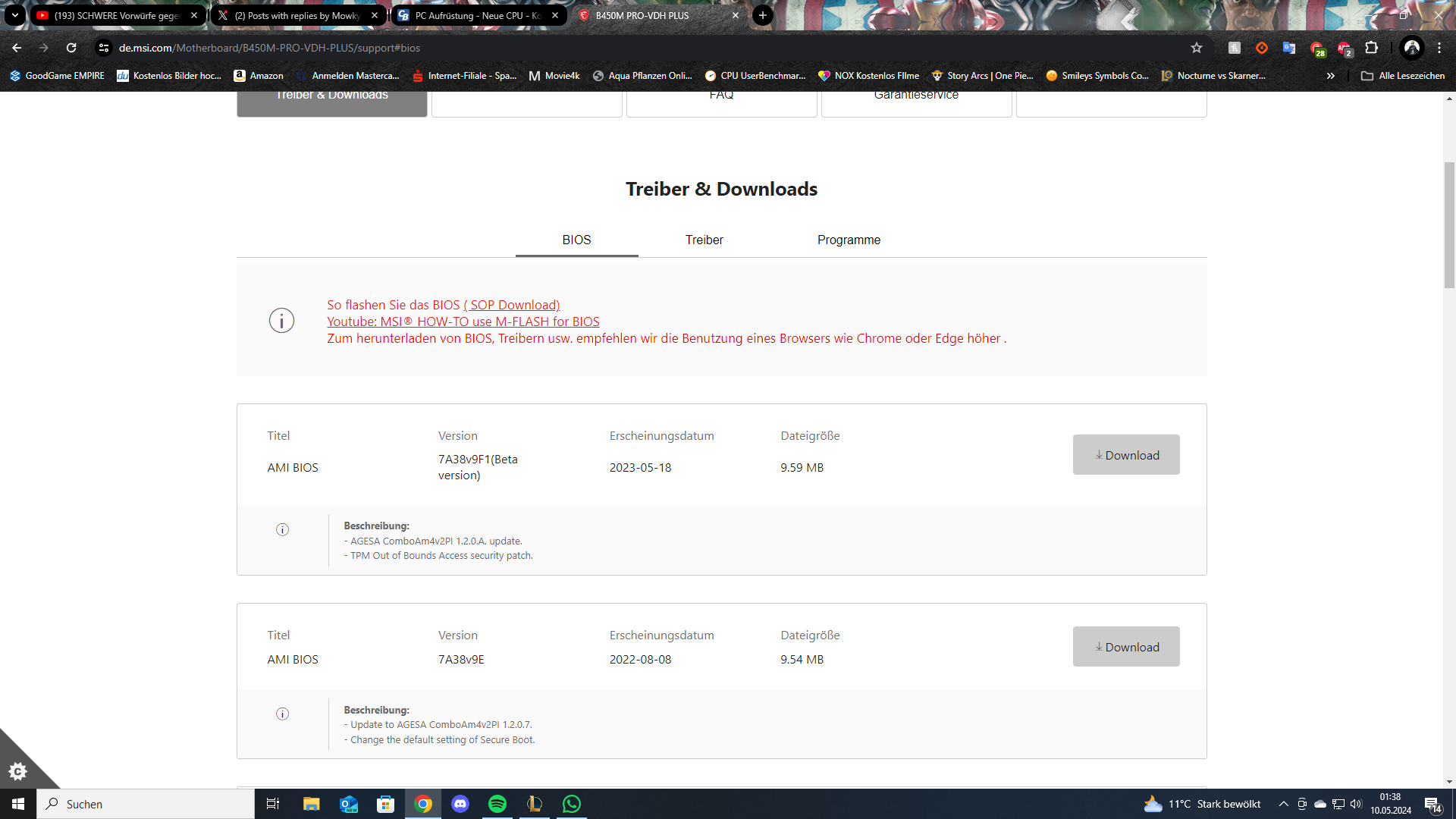The height and width of the screenshot is (819, 1456).
Task: Open the Chrome three-dot menu
Action: [1439, 48]
